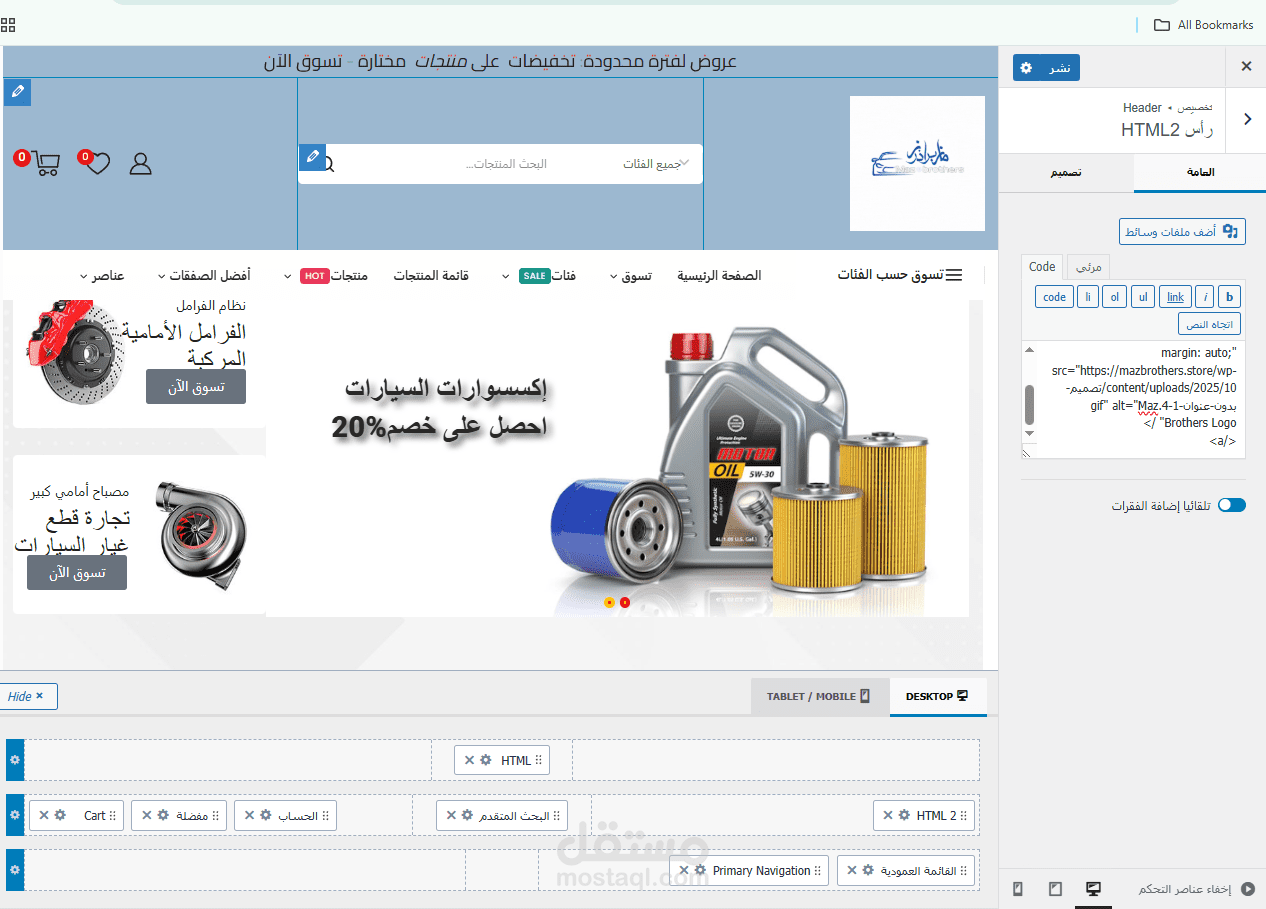Switch to mobile preview device icon

coord(1018,888)
